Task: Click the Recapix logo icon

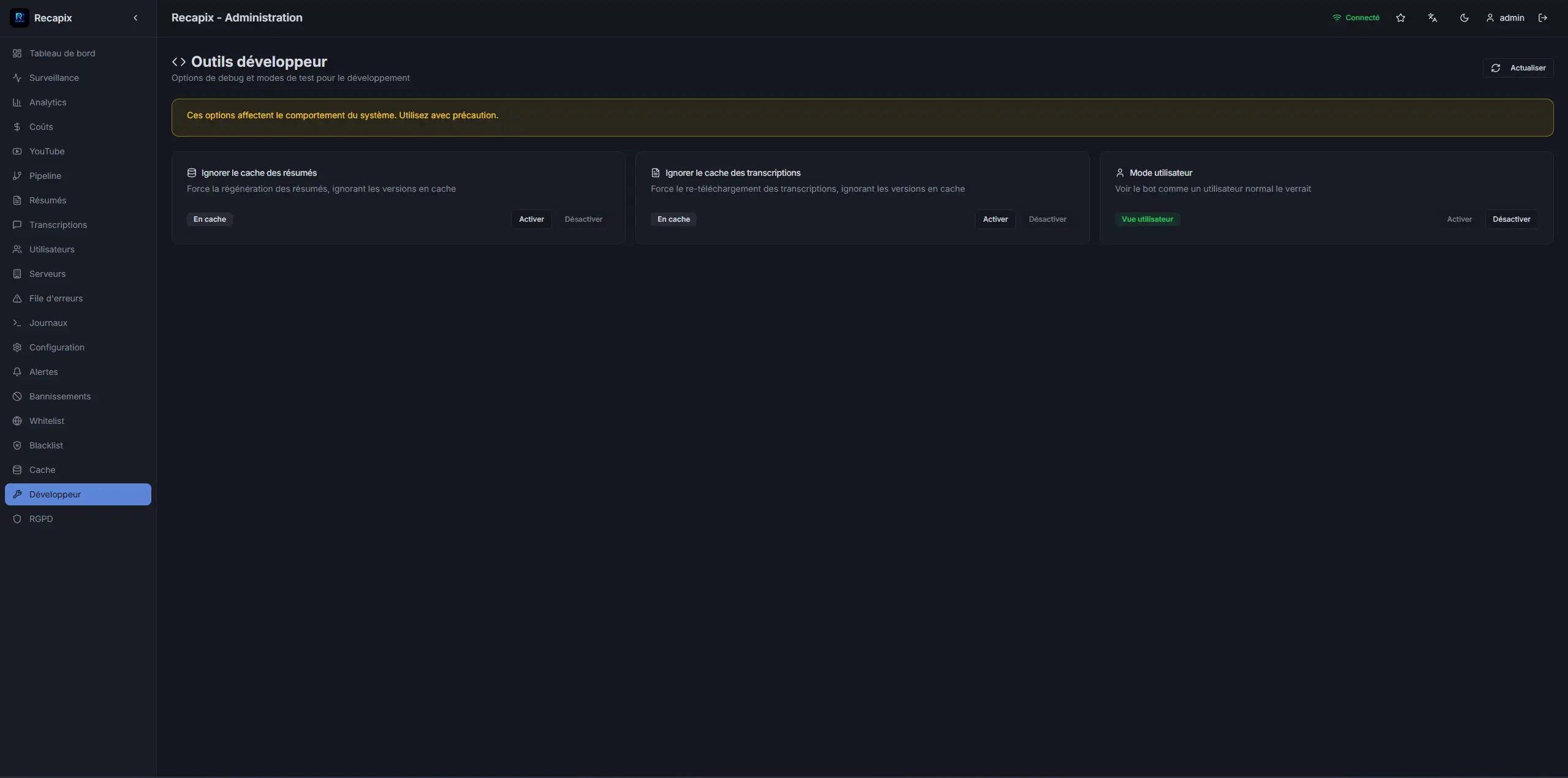Action: point(19,18)
